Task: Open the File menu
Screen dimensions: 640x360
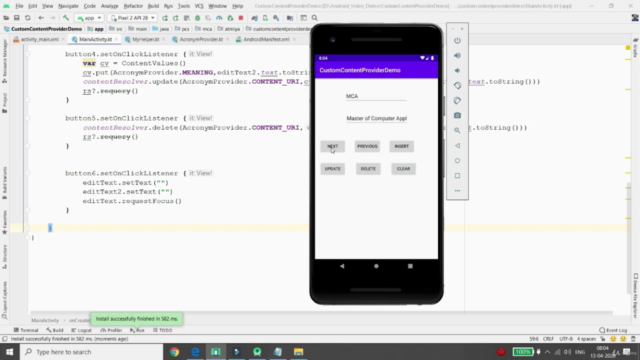Action: pos(19,6)
